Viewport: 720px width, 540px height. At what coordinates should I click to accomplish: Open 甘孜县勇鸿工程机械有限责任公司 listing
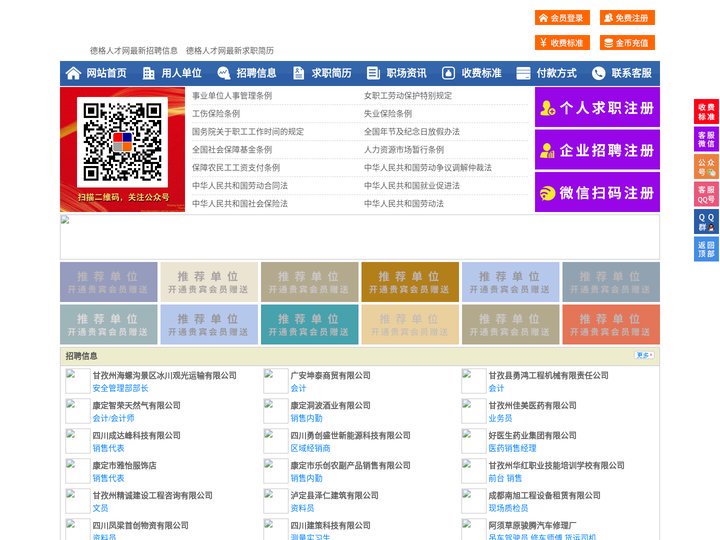[x=548, y=375]
